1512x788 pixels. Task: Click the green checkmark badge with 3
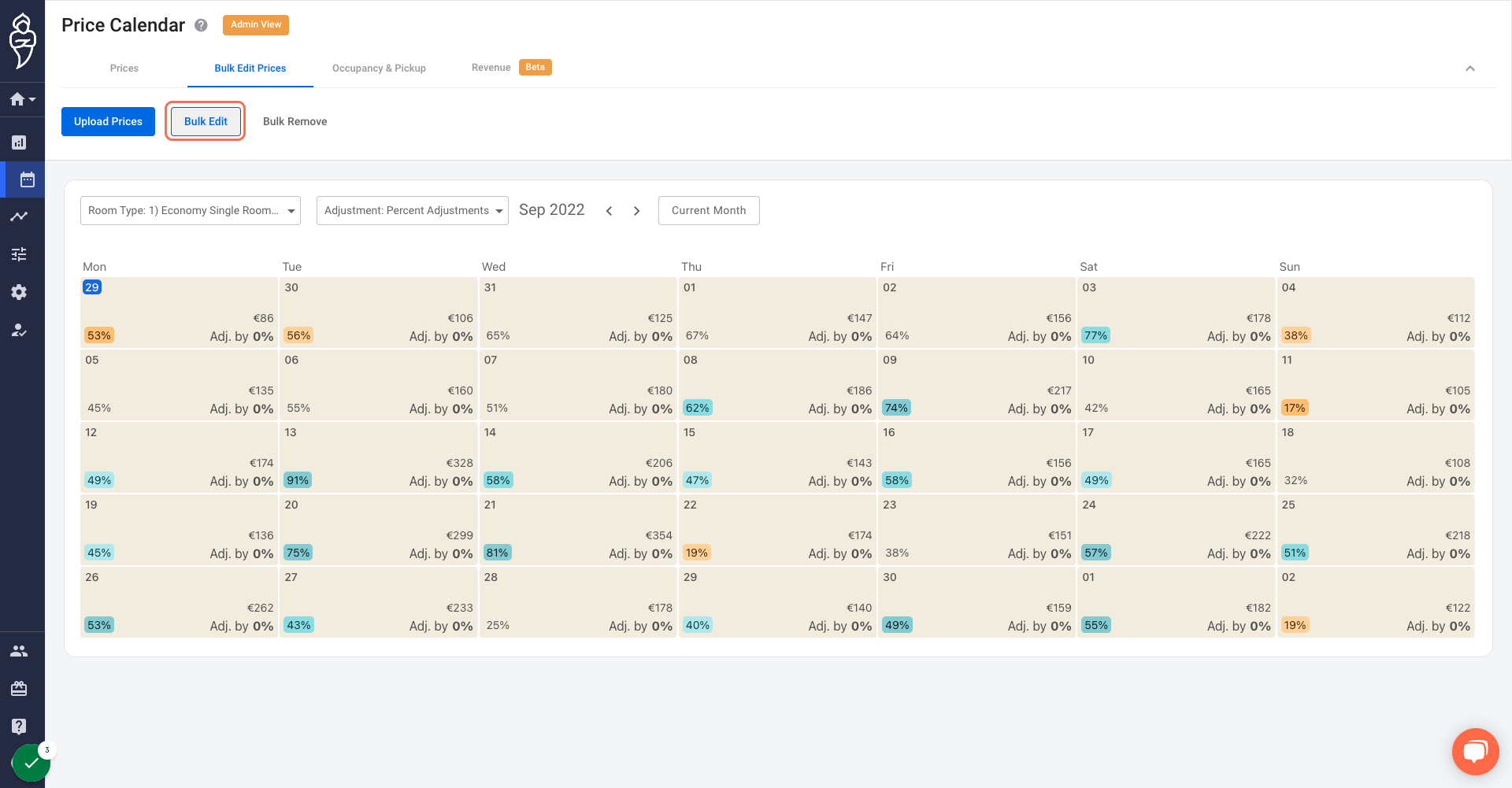coord(31,762)
